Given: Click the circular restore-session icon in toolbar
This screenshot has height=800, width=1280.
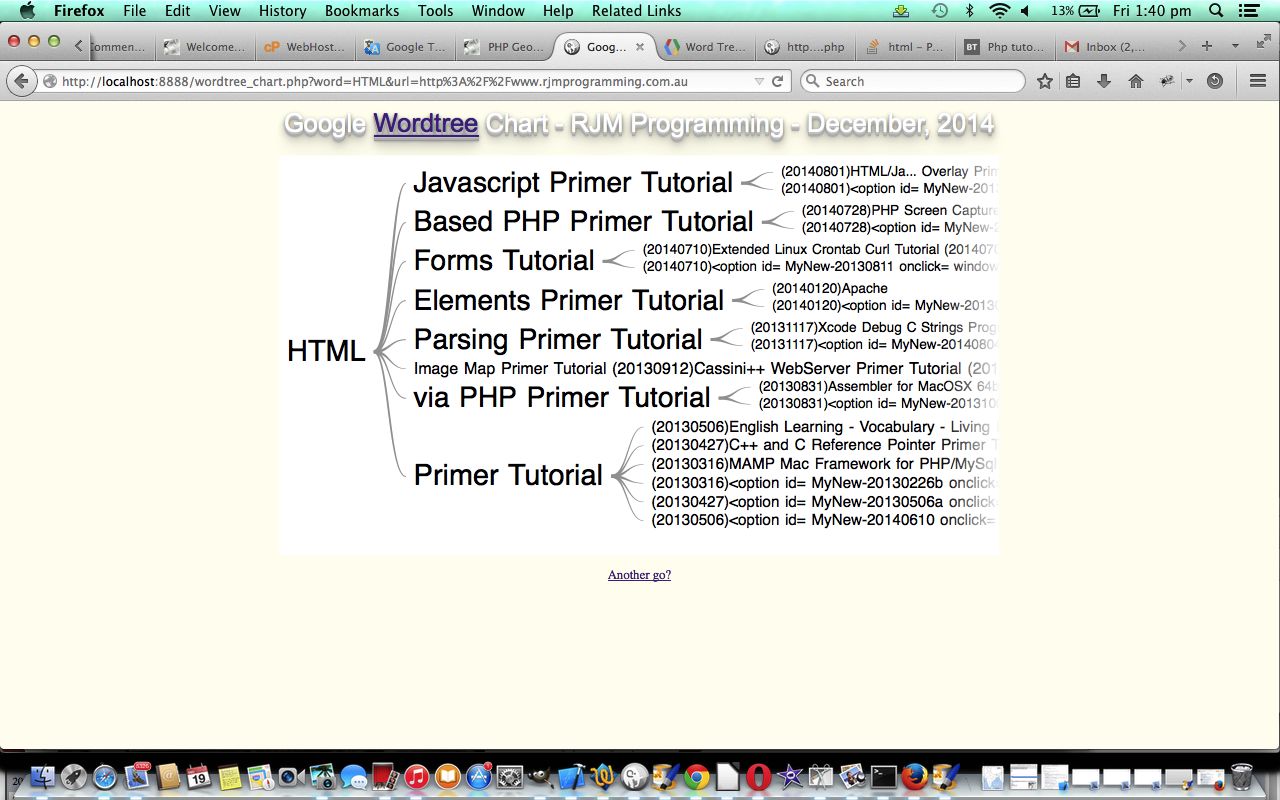Looking at the screenshot, I should point(1215,81).
